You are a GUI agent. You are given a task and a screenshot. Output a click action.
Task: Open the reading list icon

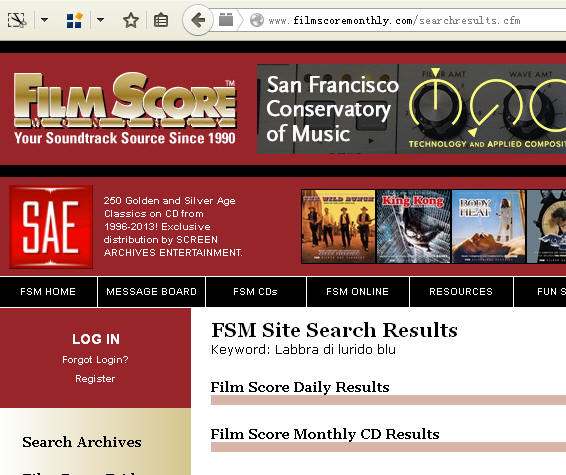click(161, 20)
